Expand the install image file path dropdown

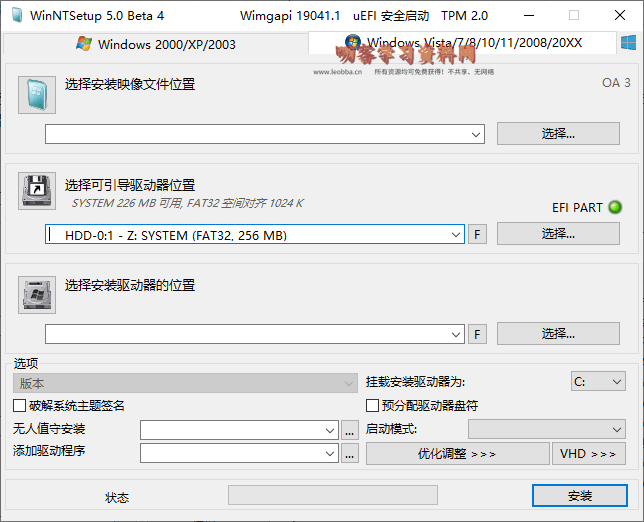476,134
